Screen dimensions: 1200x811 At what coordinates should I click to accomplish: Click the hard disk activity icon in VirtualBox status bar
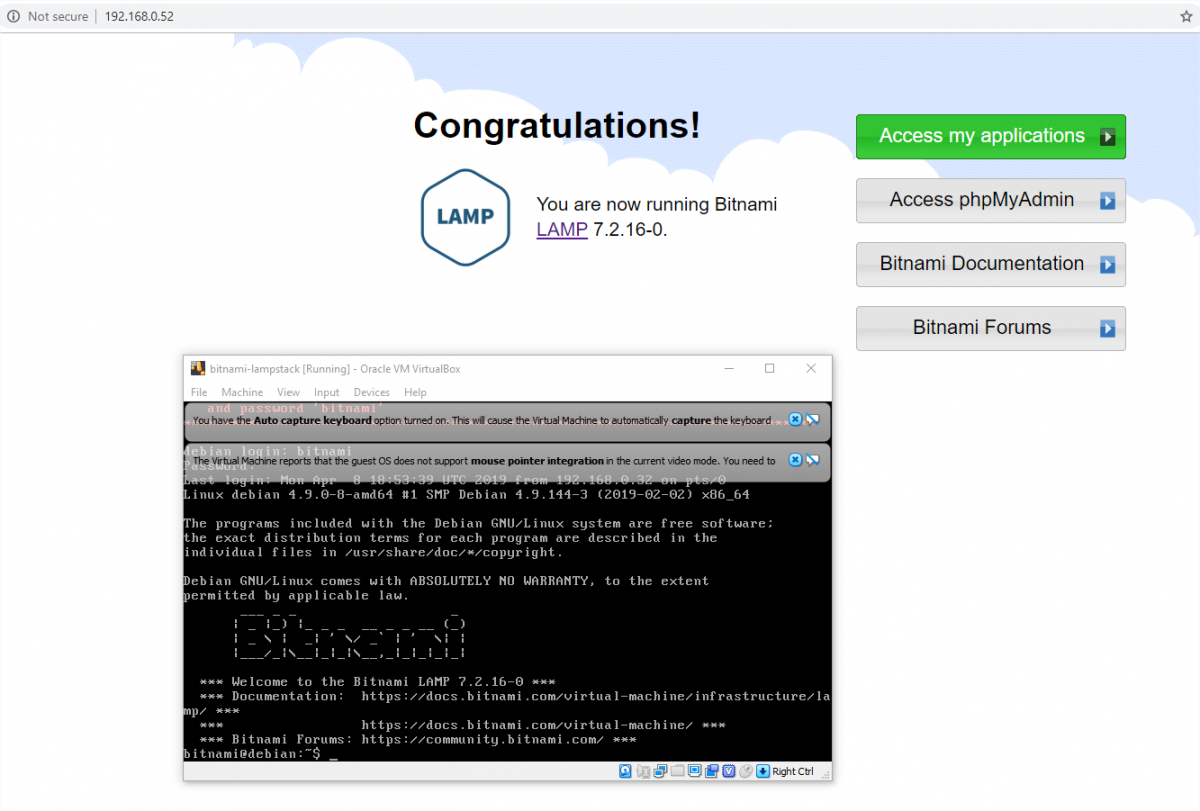coord(625,771)
